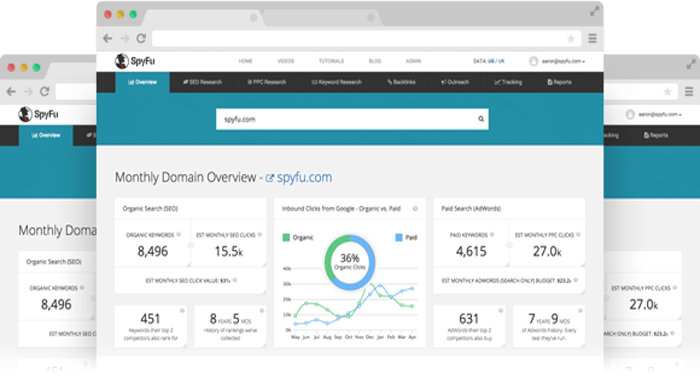The width and height of the screenshot is (700, 380).
Task: Click green Organic legend swatch
Action: pos(286,238)
